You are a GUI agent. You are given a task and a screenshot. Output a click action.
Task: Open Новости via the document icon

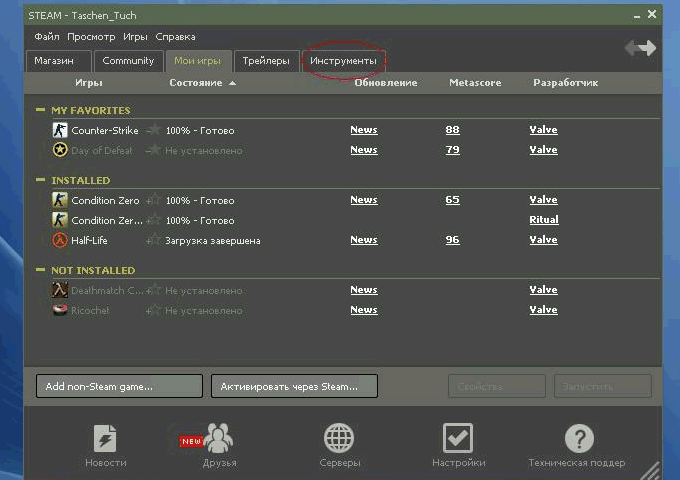point(105,438)
